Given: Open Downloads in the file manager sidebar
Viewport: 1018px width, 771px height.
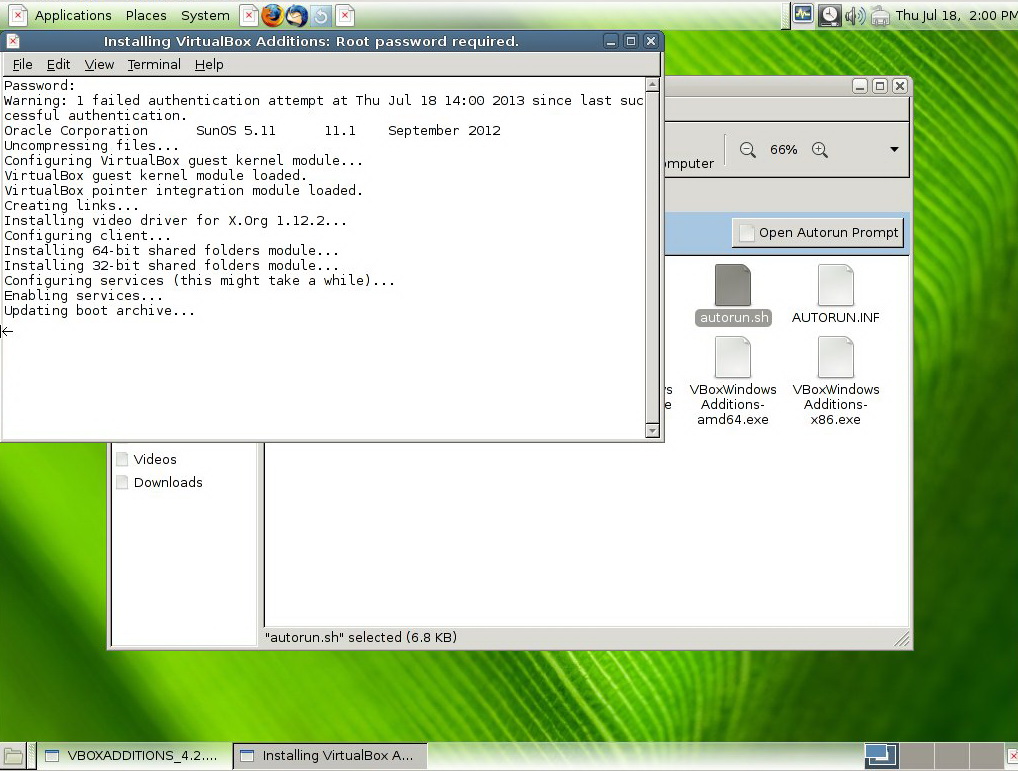Looking at the screenshot, I should point(168,482).
